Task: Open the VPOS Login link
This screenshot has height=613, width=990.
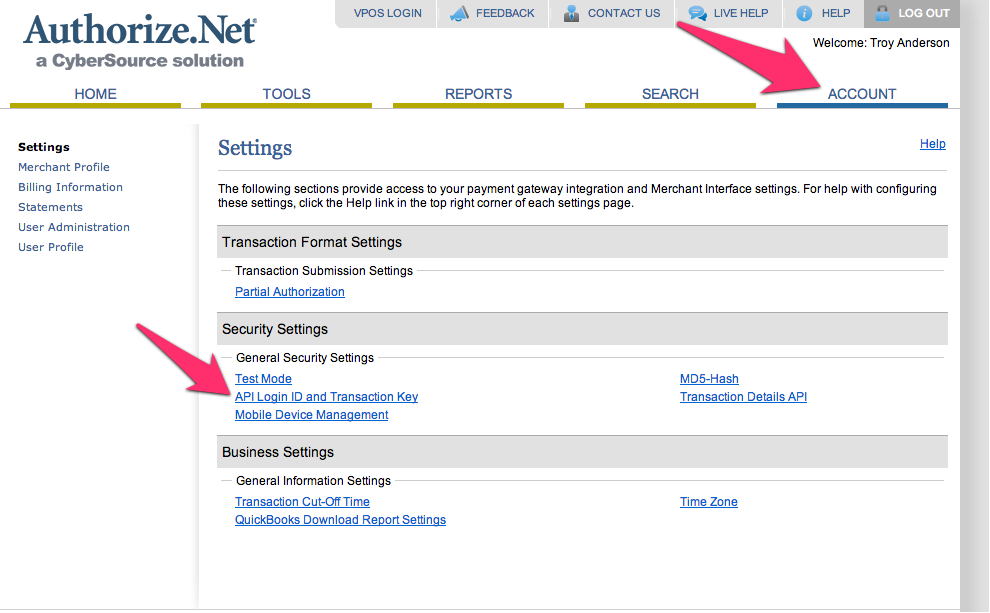Action: 387,14
